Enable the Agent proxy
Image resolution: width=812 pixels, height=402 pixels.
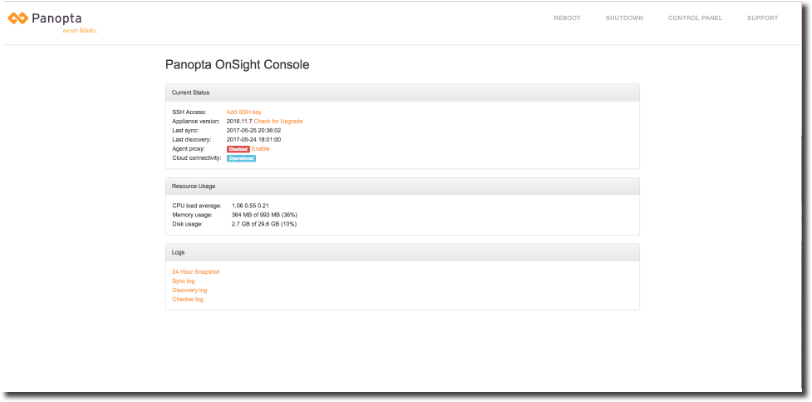tap(260, 149)
